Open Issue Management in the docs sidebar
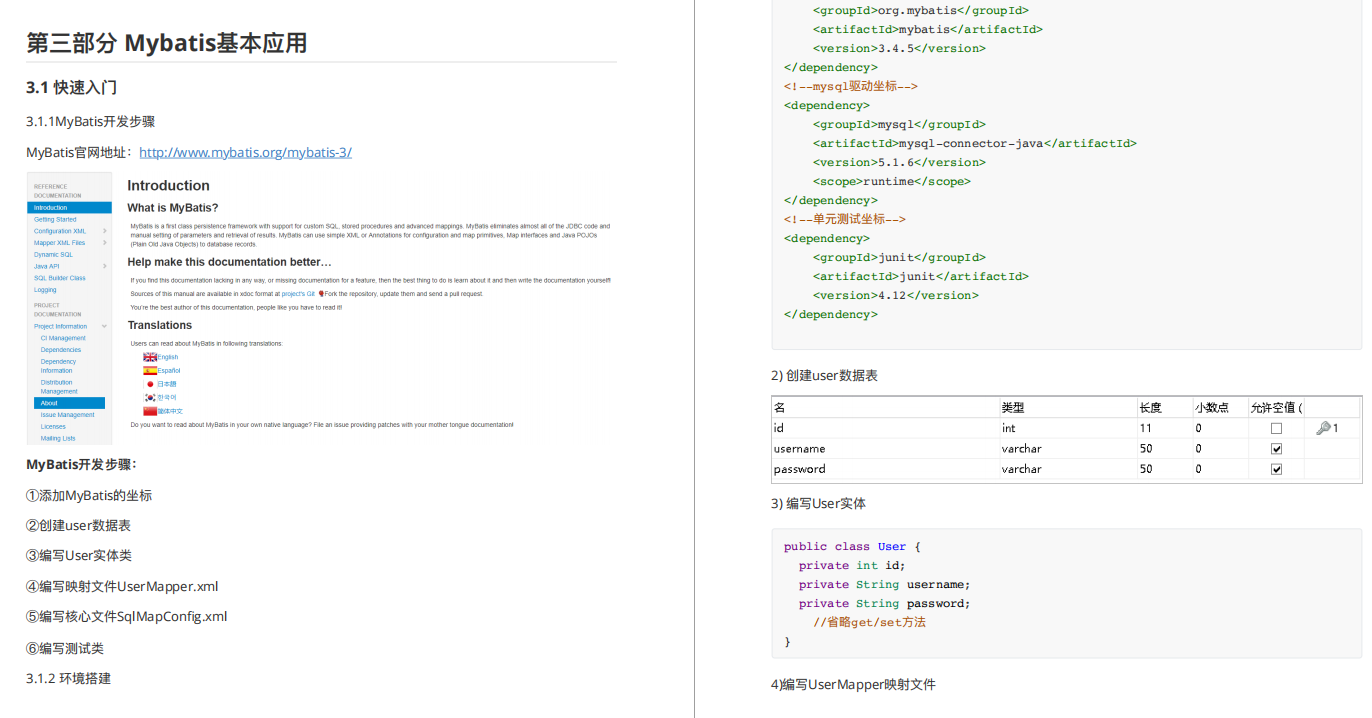The width and height of the screenshot is (1372, 718). 68,415
